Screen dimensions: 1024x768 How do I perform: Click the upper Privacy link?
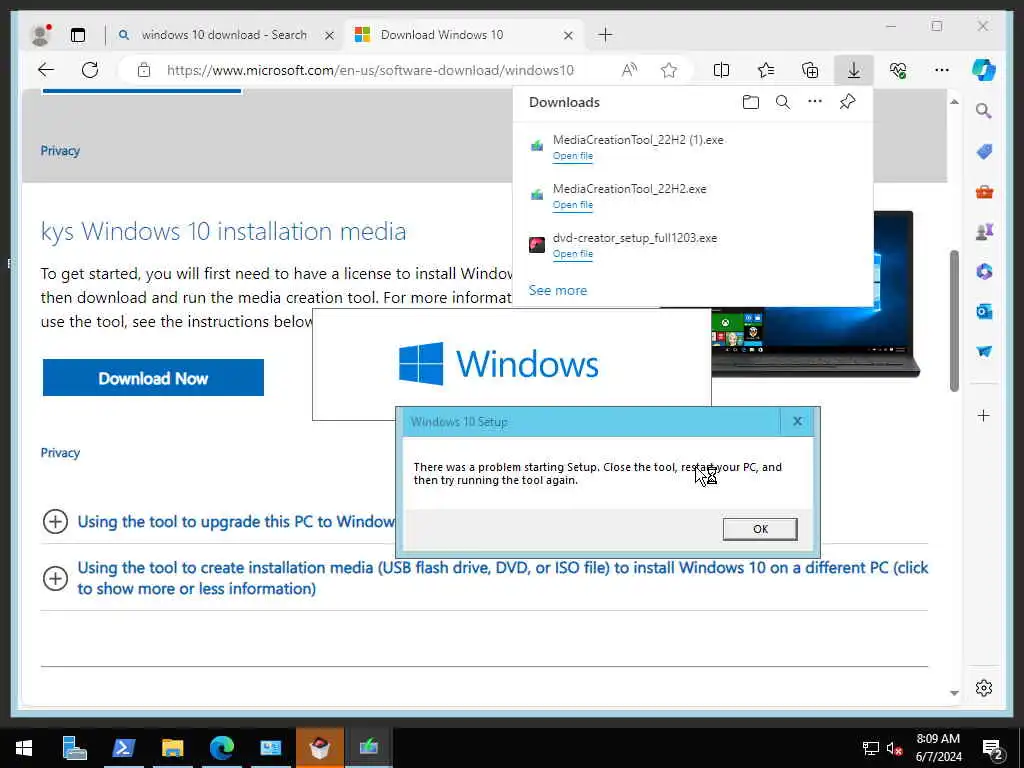[60, 150]
